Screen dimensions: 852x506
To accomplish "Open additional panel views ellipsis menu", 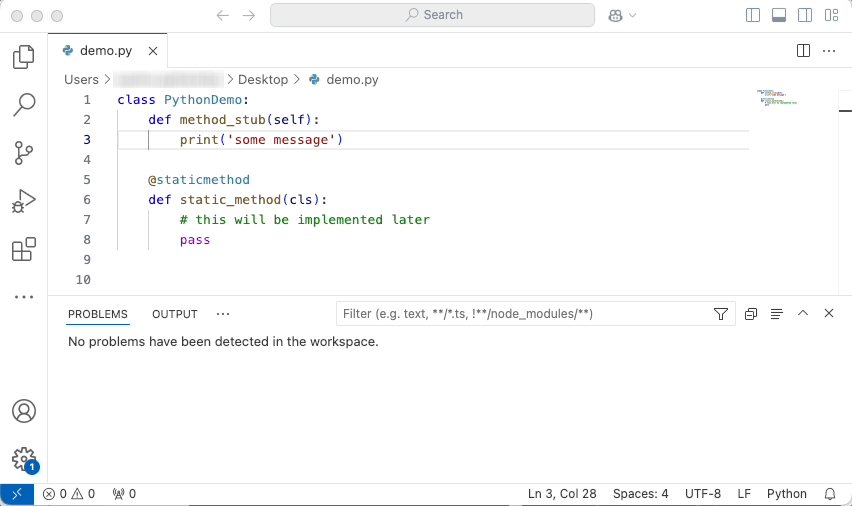I will click(223, 314).
